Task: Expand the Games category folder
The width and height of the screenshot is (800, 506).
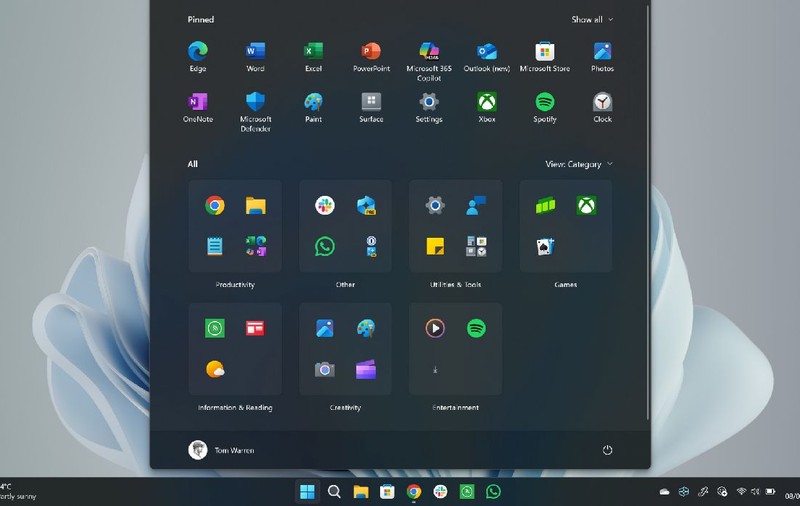Action: click(566, 225)
